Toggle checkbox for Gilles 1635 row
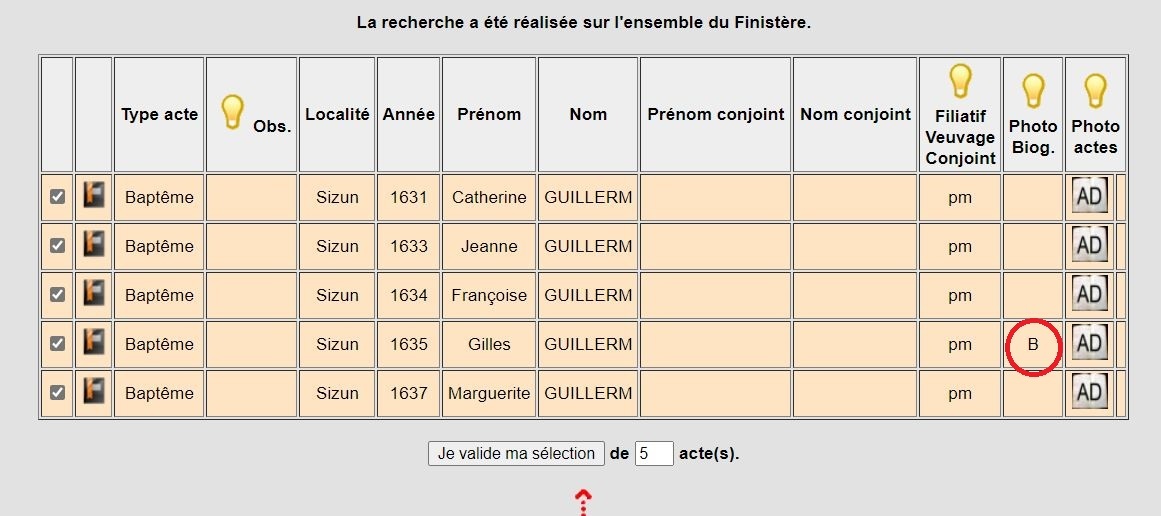This screenshot has height=516, width=1161. [x=57, y=344]
